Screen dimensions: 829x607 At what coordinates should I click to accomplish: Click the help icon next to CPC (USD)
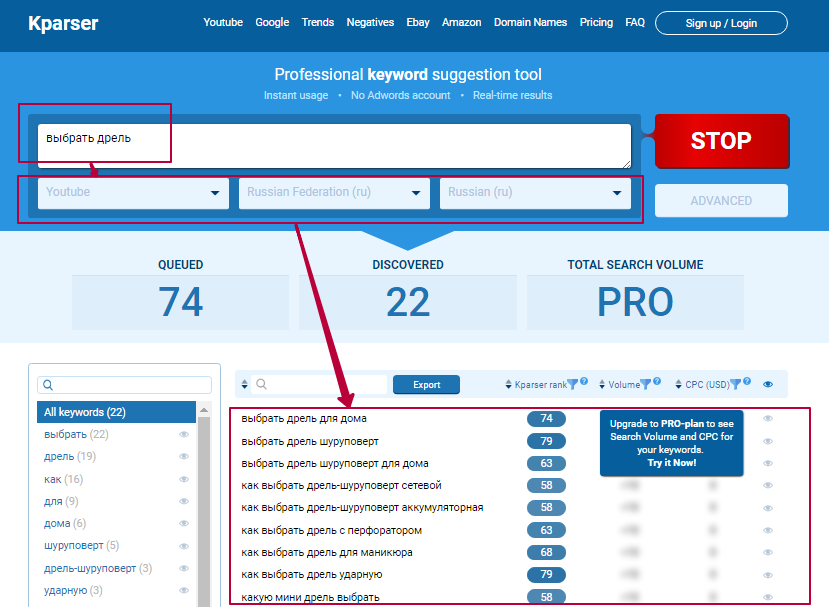click(749, 381)
